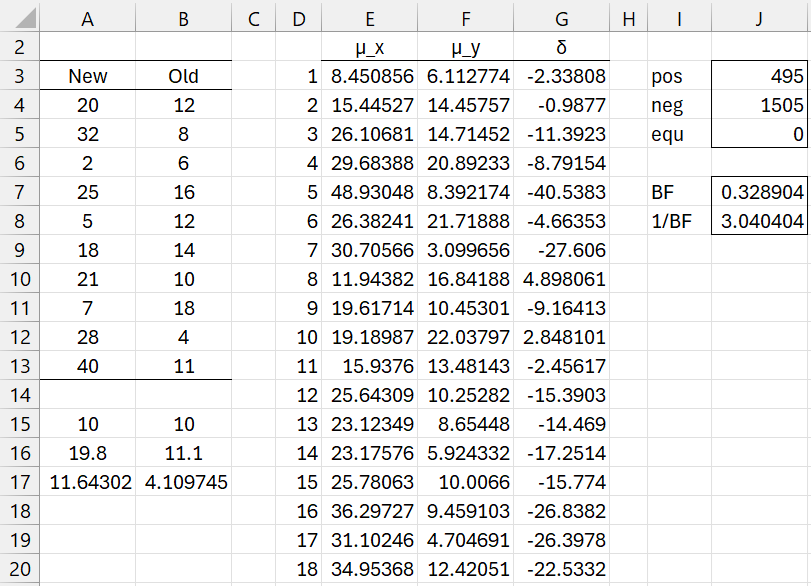Select the pos value 495
This screenshot has width=811, height=586.
759,76
